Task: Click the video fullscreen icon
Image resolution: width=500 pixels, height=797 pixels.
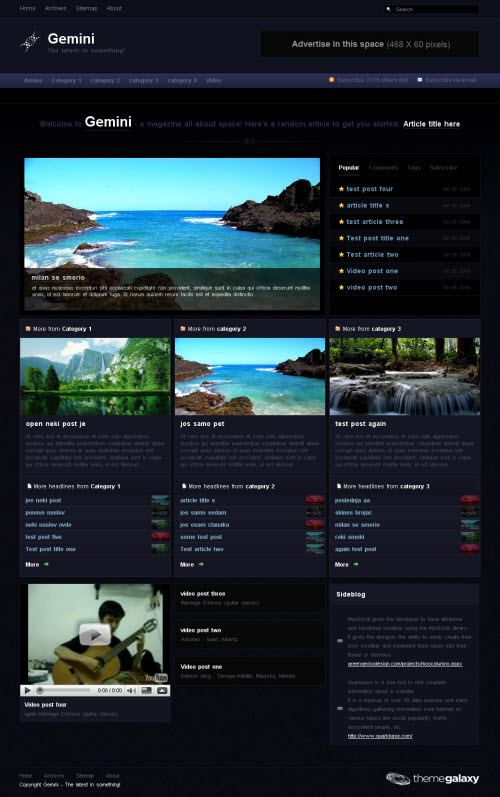Action: tap(146, 690)
